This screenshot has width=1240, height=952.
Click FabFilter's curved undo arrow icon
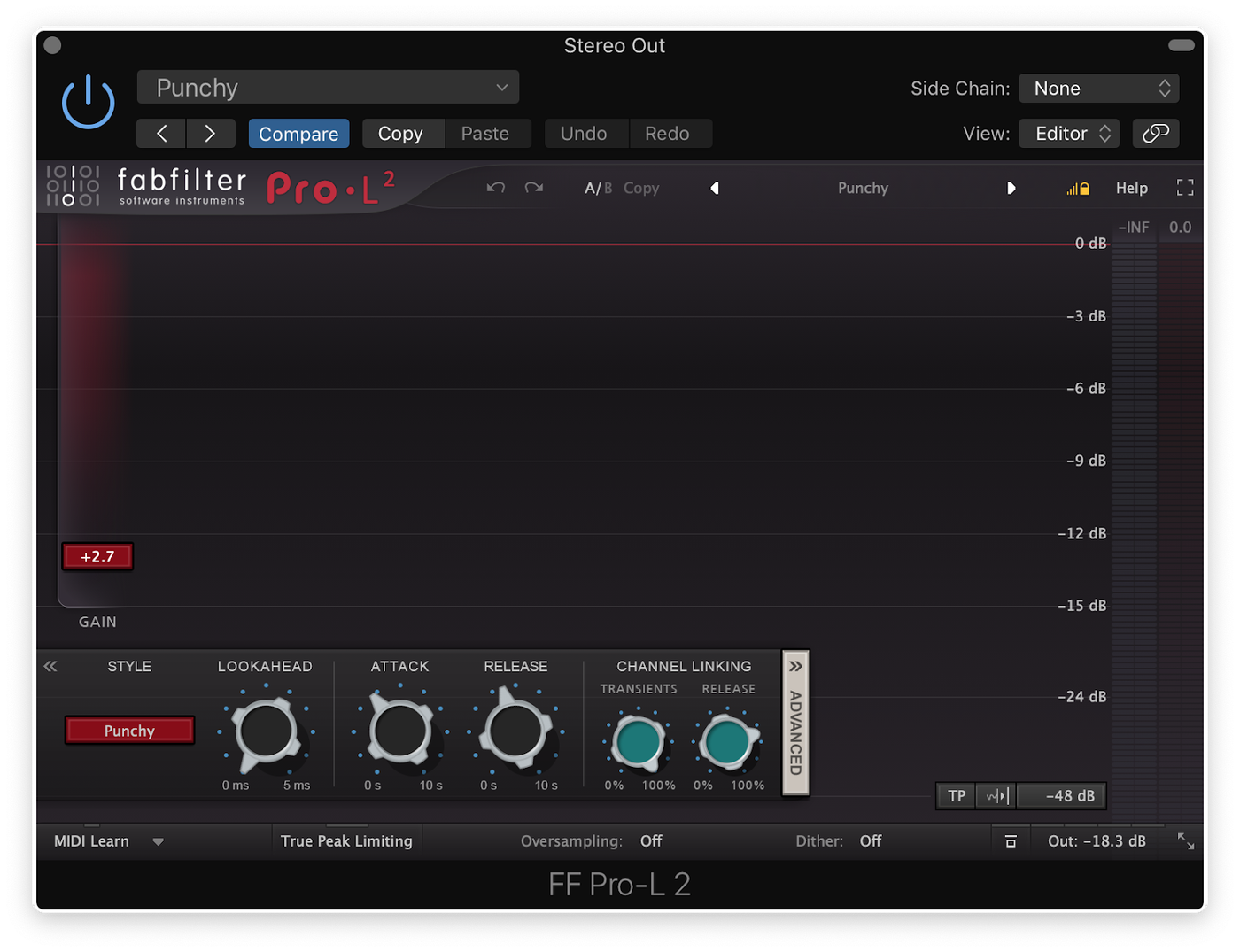(x=496, y=188)
